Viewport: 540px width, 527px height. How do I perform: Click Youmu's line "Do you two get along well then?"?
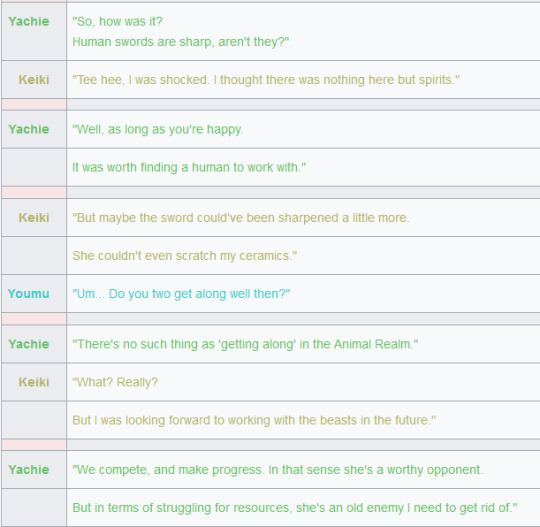(181, 294)
